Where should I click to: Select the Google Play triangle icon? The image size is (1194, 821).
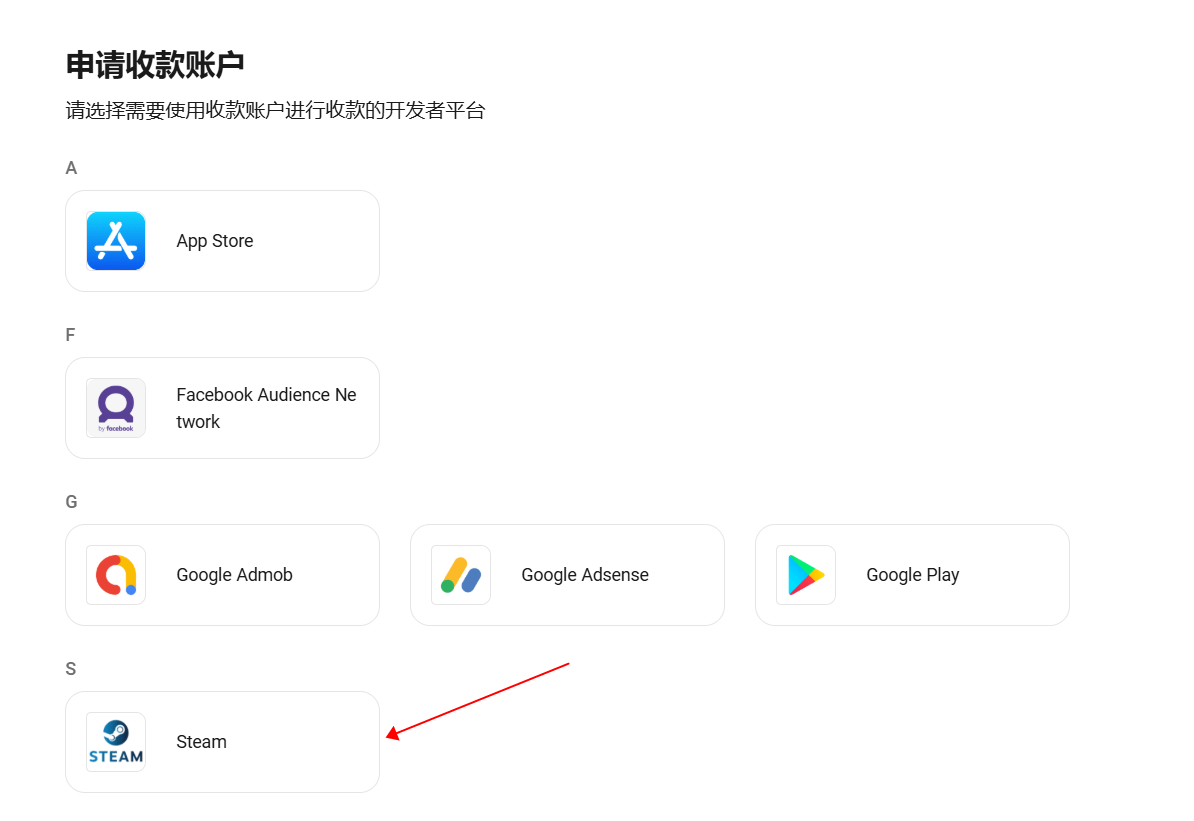(806, 575)
